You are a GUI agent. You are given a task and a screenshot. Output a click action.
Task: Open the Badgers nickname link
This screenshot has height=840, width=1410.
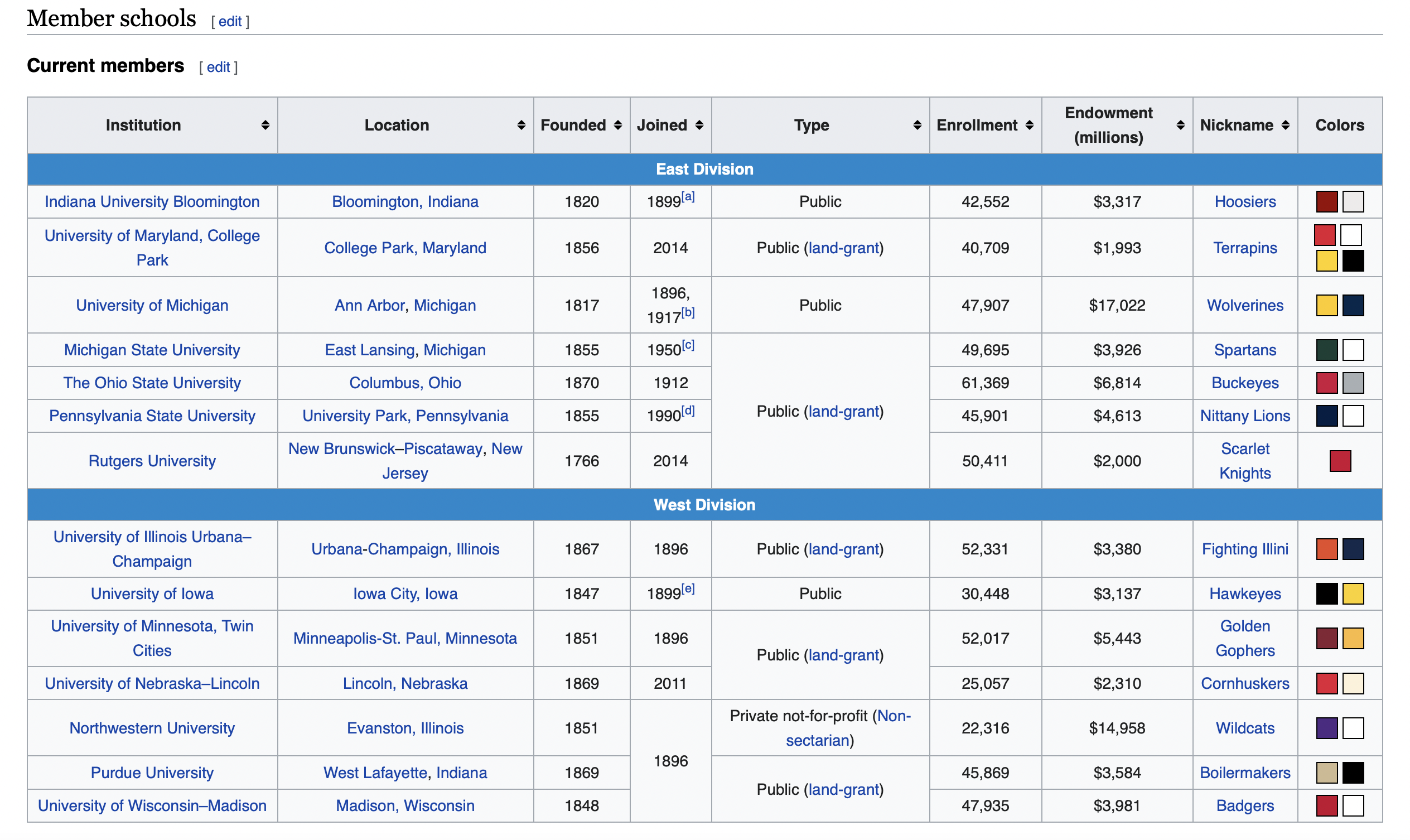tap(1247, 807)
